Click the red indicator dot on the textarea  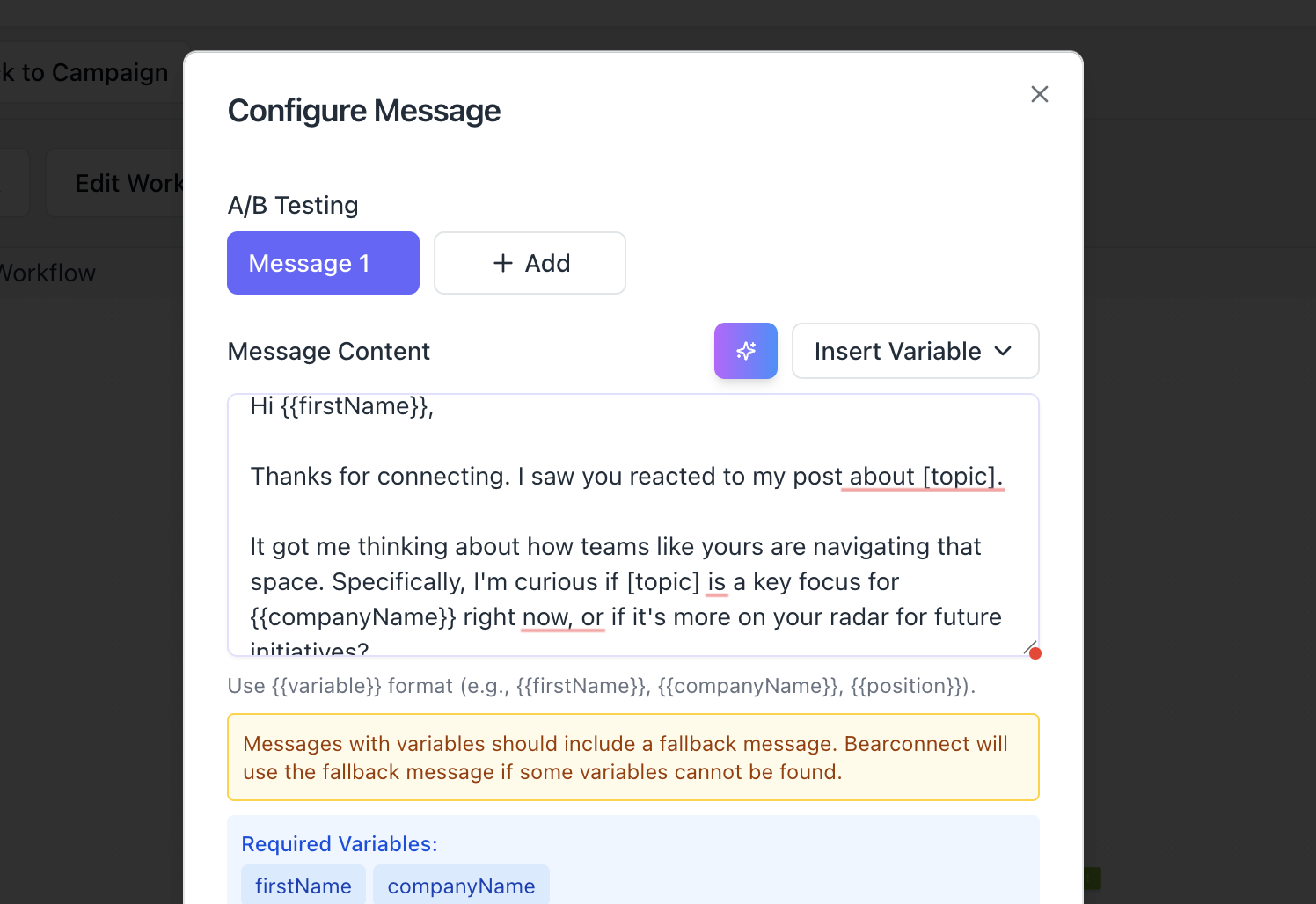point(1035,653)
